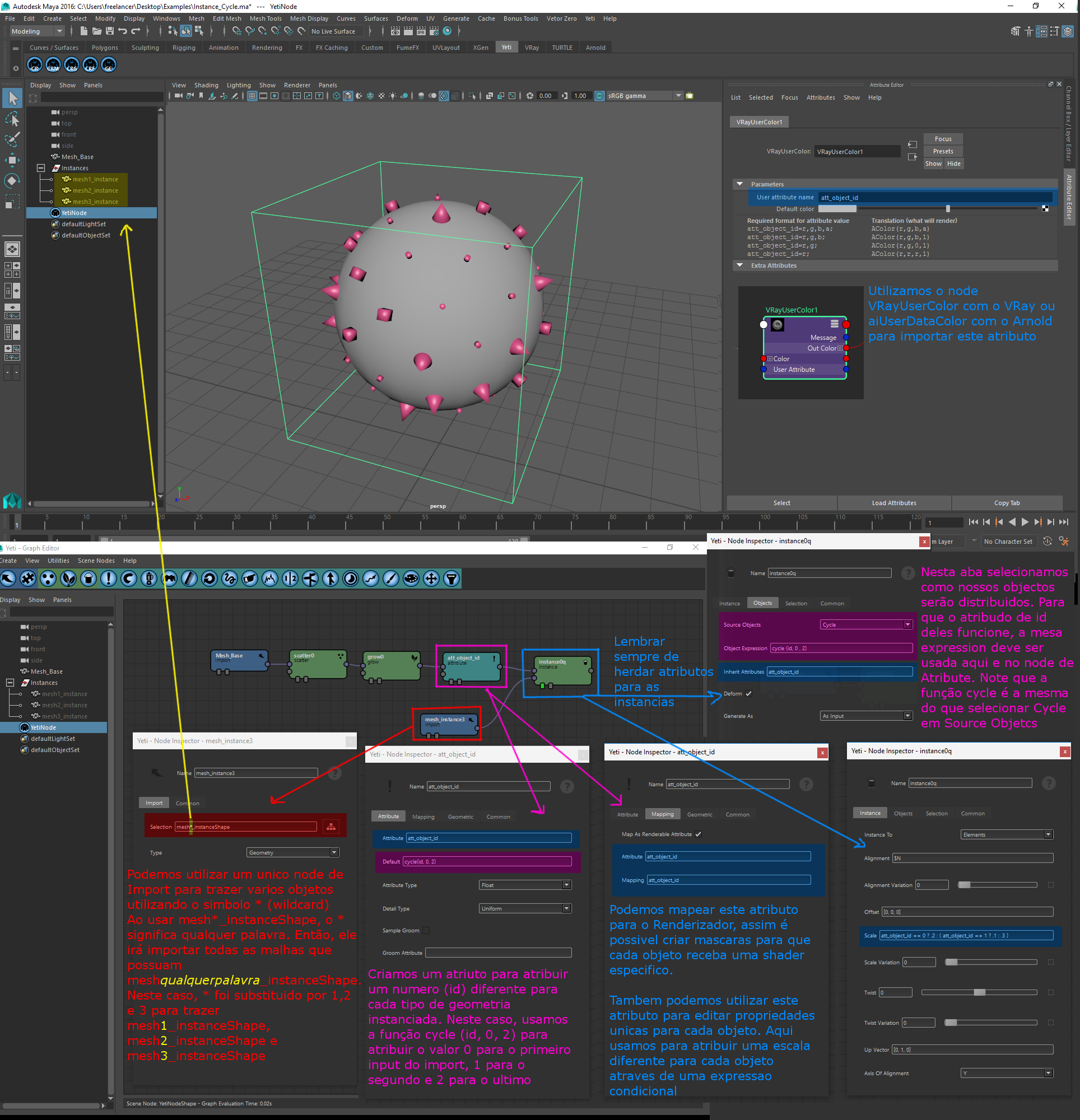
Task: Click the Presets button in Attribute Editor
Action: click(943, 151)
